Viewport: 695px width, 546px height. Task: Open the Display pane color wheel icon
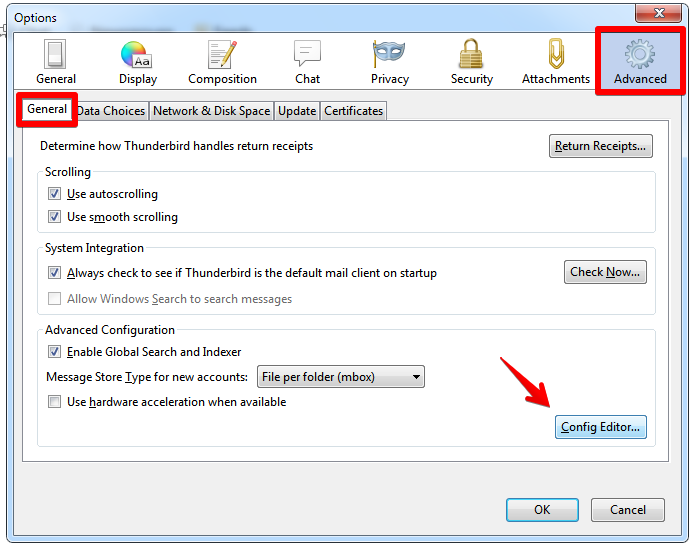(137, 55)
